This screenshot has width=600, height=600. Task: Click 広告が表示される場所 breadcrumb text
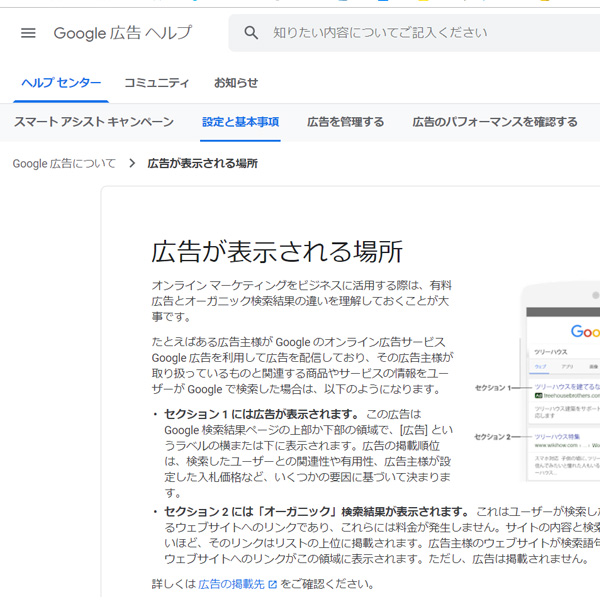coord(202,163)
